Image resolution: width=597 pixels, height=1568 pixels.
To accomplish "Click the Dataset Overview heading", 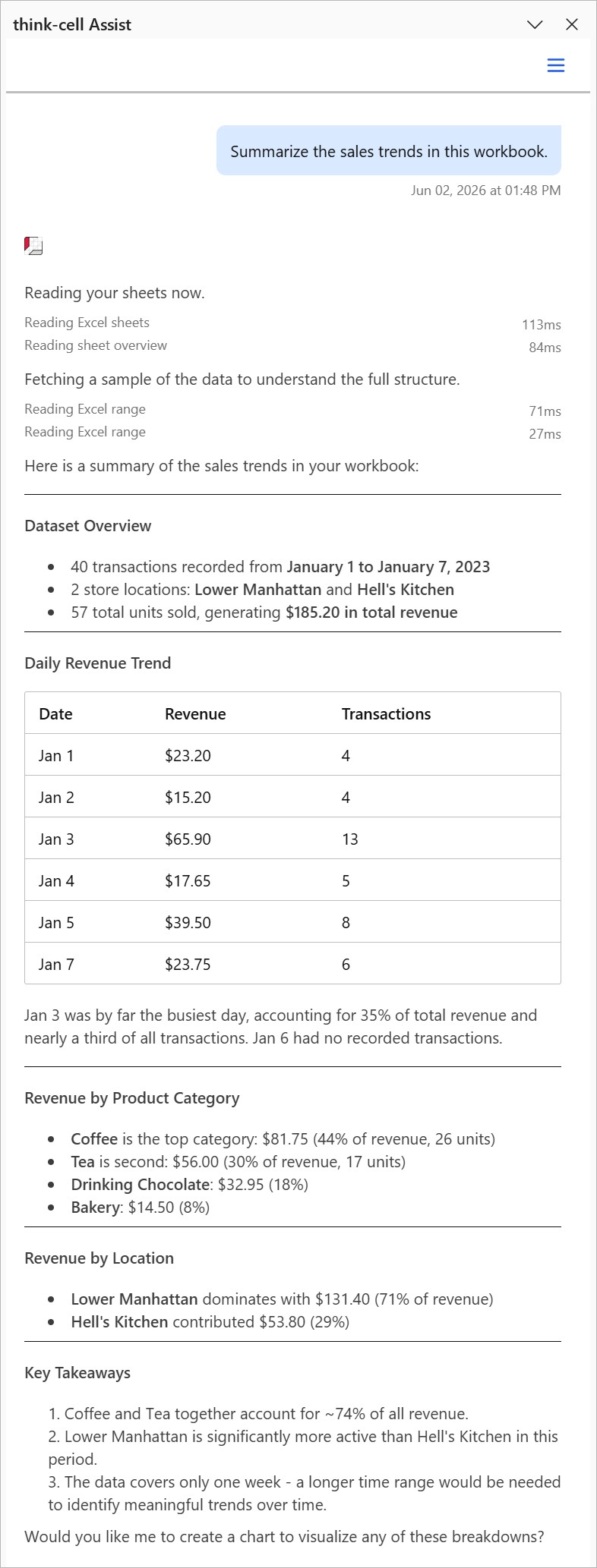I will [x=88, y=526].
